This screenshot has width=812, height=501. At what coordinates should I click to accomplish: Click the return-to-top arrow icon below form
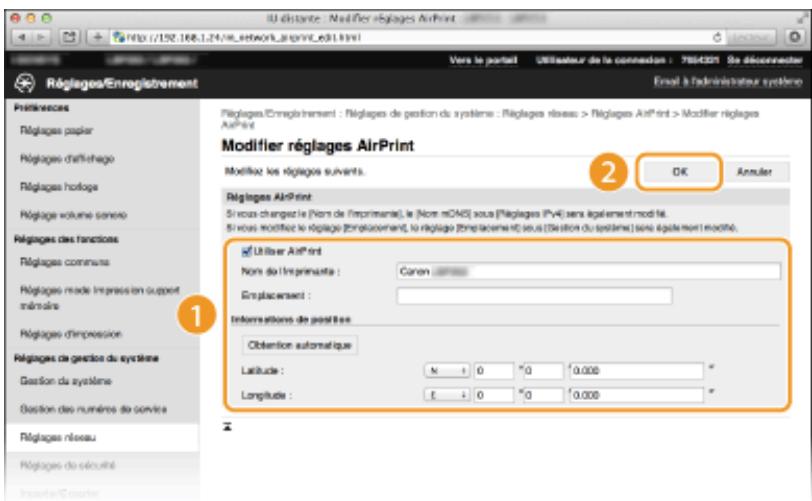pyautogui.click(x=227, y=426)
